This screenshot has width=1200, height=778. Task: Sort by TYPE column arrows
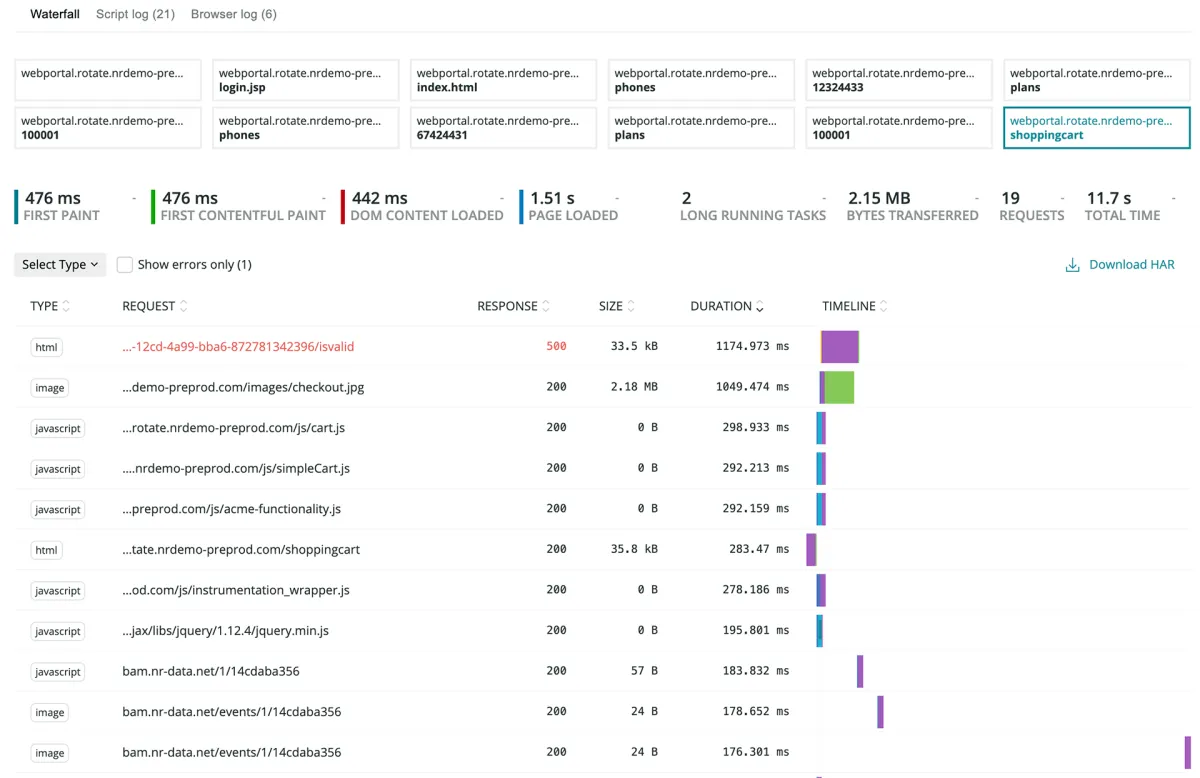tap(66, 306)
